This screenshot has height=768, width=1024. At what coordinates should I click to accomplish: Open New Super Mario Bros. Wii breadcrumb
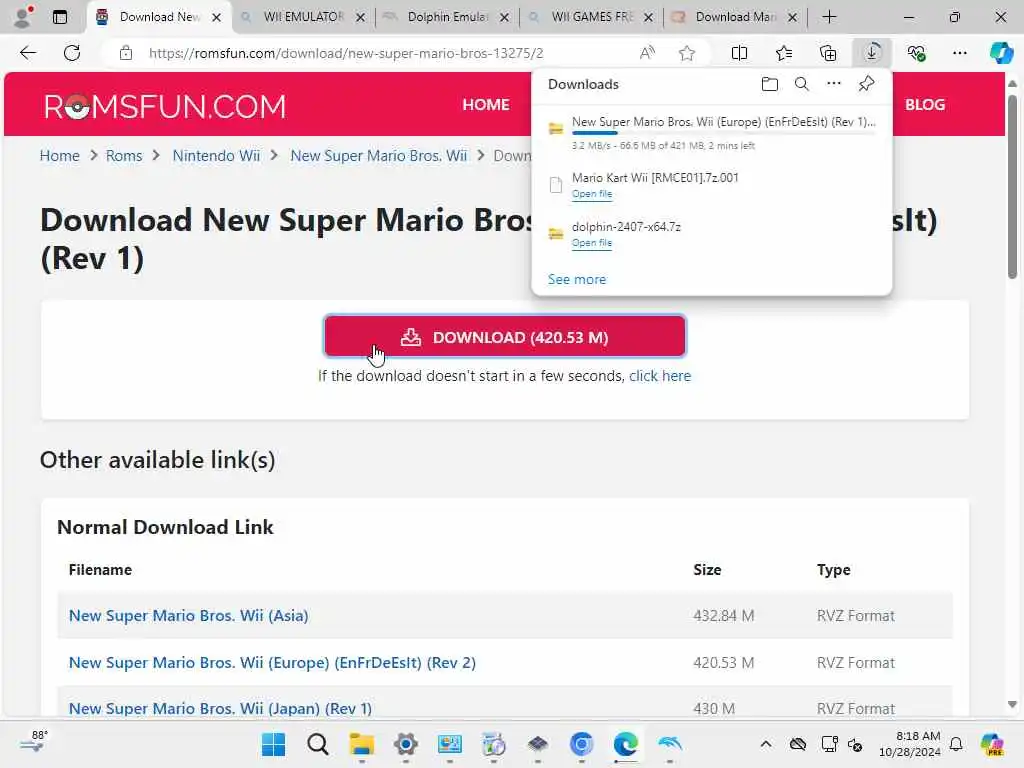point(379,156)
